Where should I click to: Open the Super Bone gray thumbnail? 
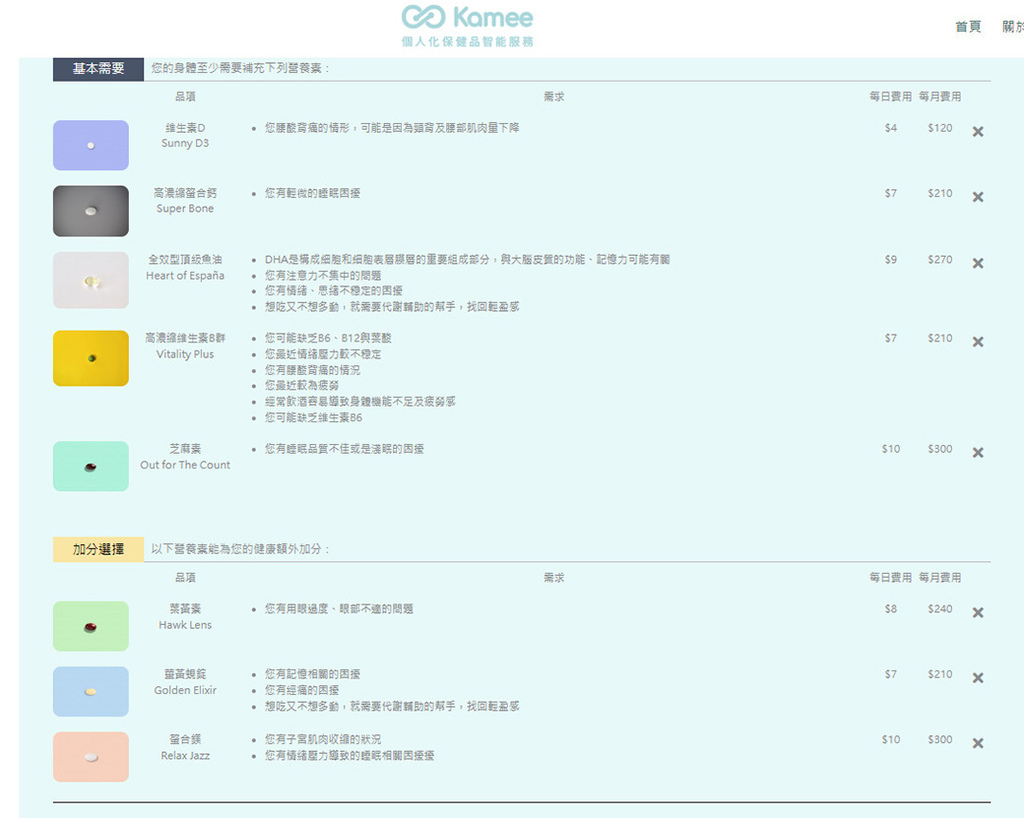[91, 211]
